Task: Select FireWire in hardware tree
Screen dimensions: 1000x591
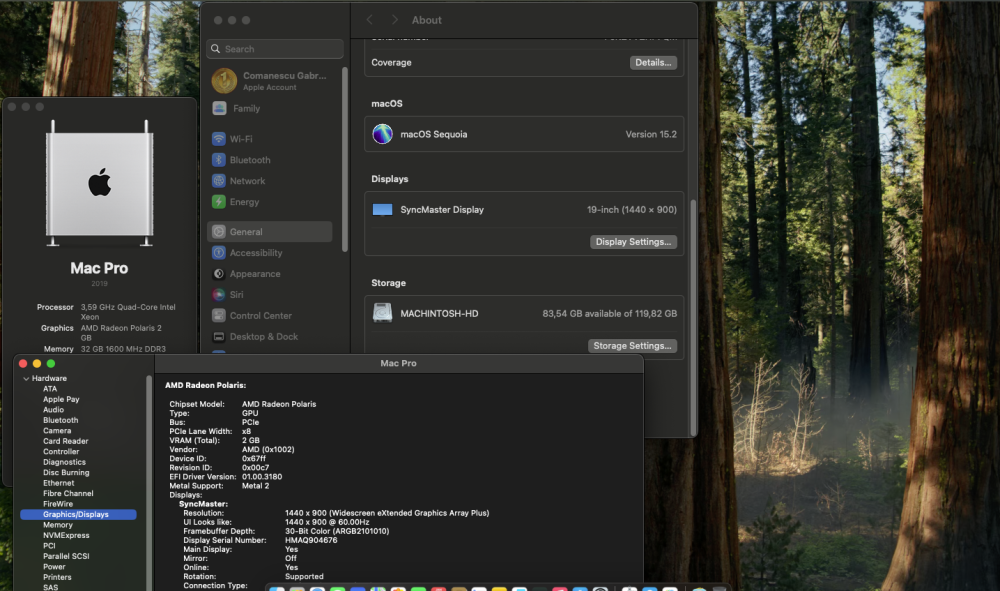Action: click(x=58, y=504)
